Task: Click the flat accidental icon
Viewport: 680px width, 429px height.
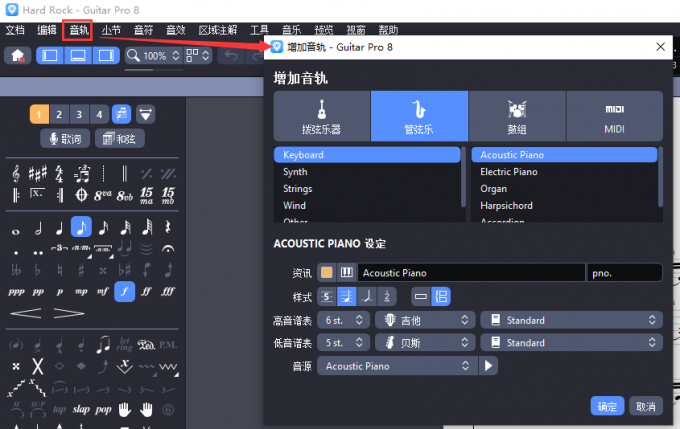Action: tap(38, 270)
